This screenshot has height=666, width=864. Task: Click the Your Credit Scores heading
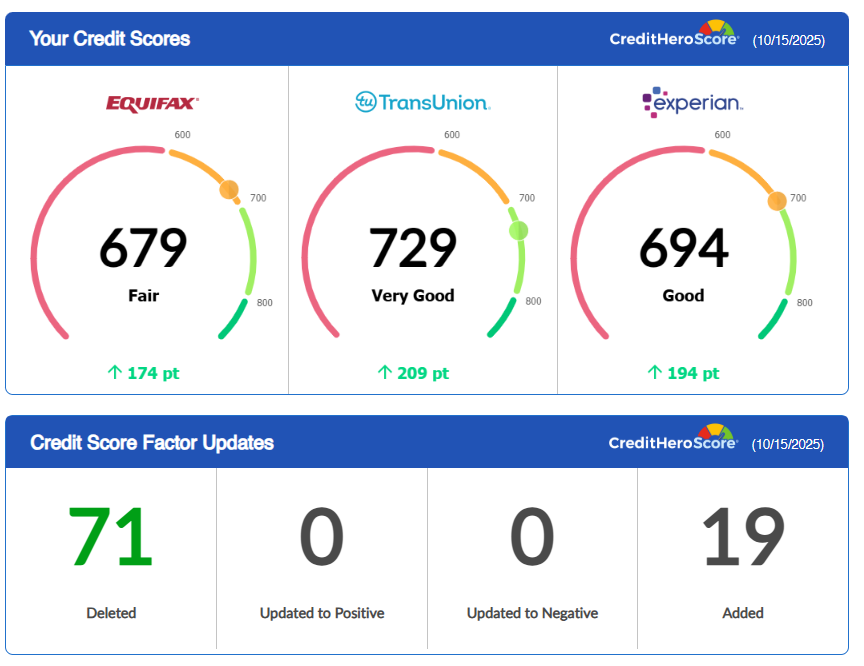110,39
